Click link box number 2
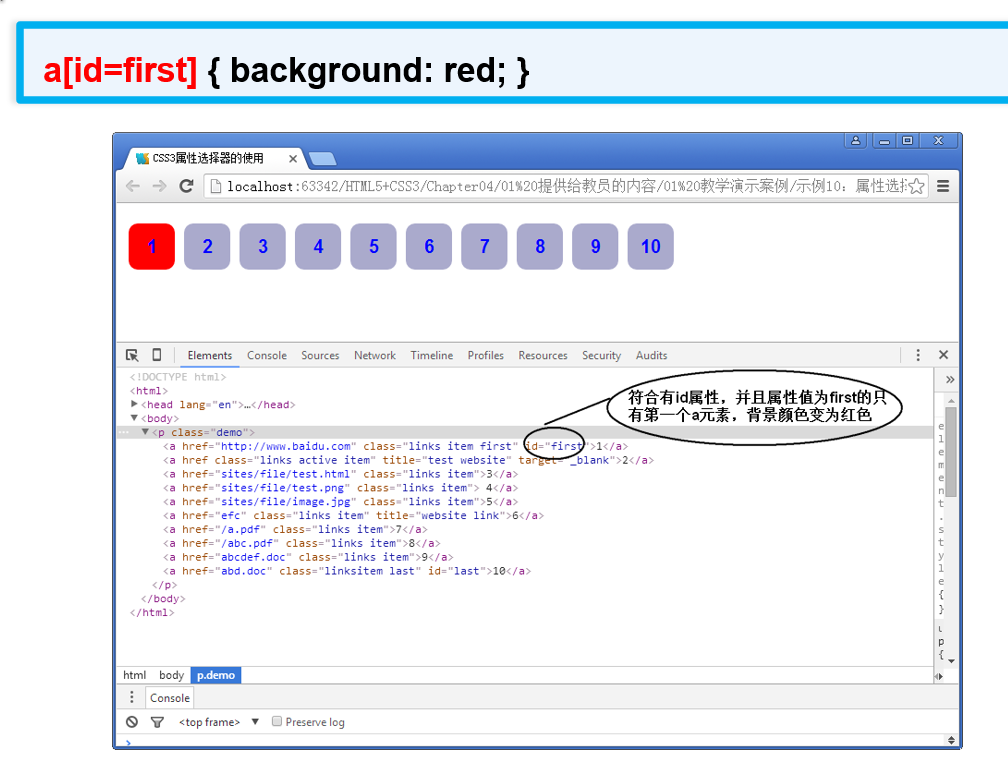 point(207,247)
